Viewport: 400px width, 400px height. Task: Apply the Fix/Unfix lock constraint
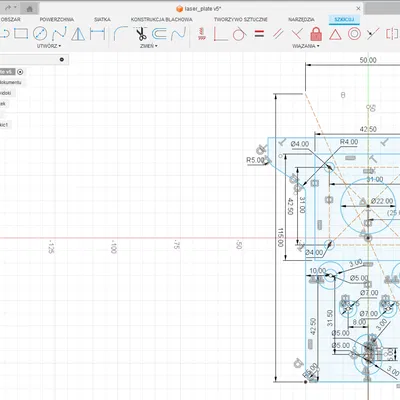[316, 34]
